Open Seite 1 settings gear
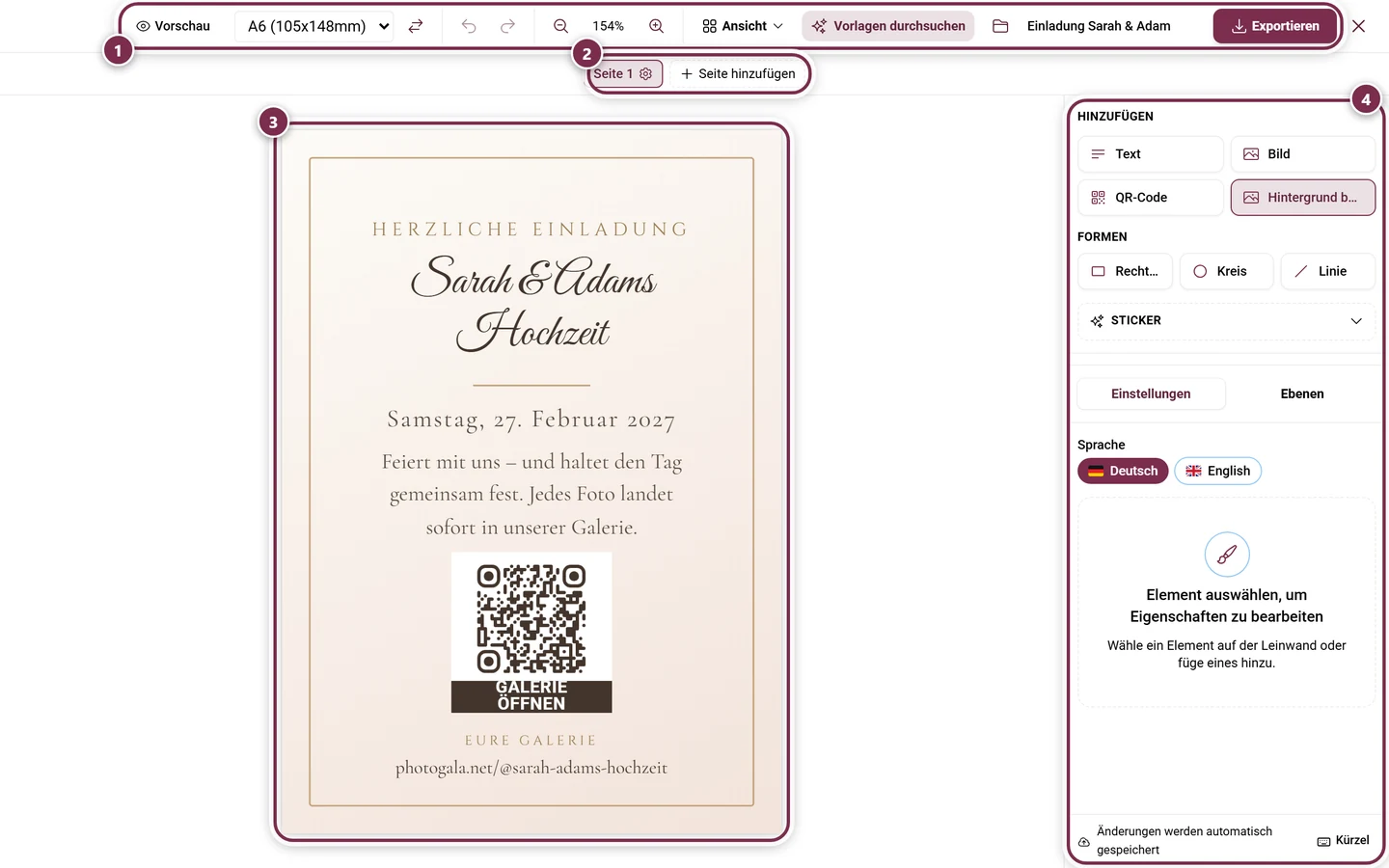This screenshot has height=868, width=1389. click(646, 73)
